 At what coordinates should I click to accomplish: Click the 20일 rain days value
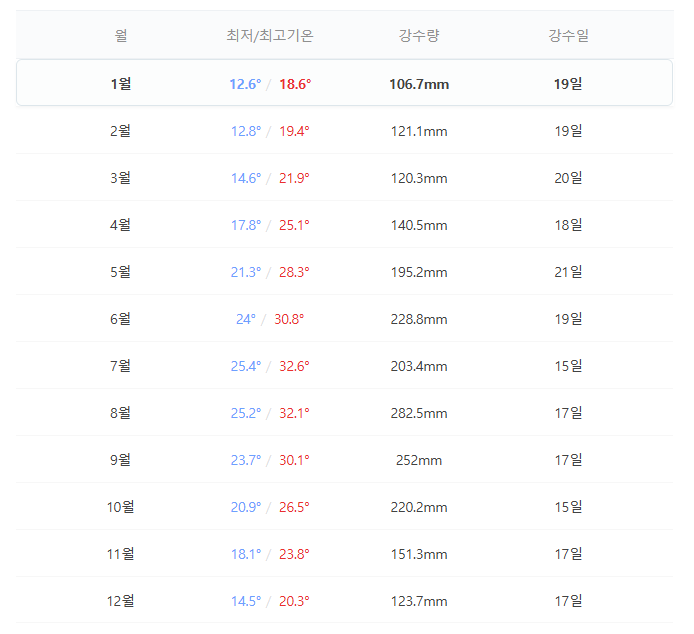point(568,178)
